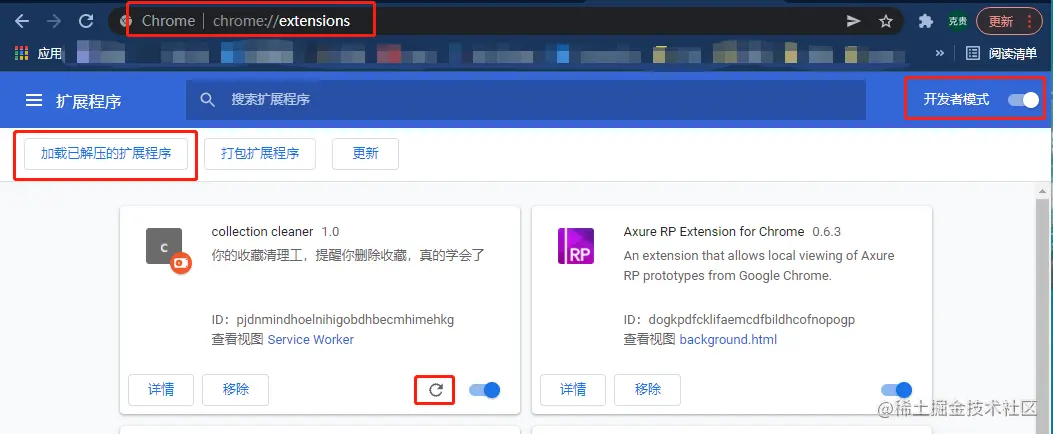Disable the Axure RP Extension toggle
Screen dimensions: 1053x434
897,390
